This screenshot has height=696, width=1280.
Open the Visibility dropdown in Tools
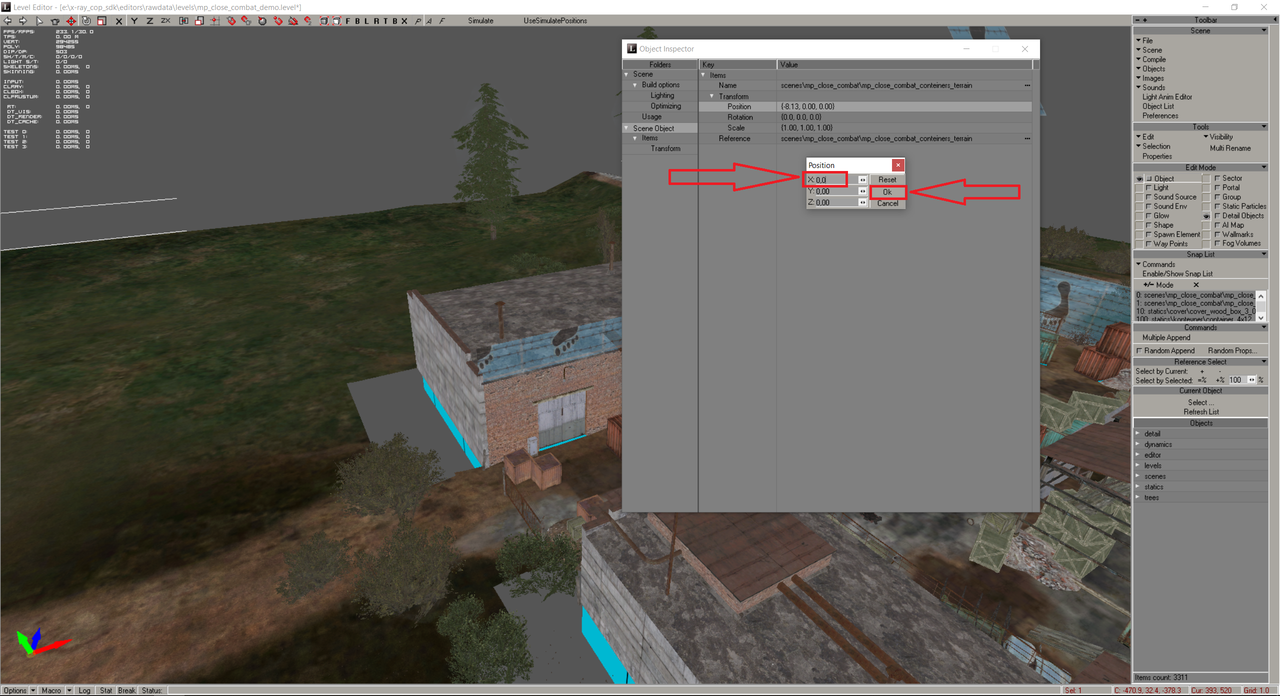[1219, 137]
